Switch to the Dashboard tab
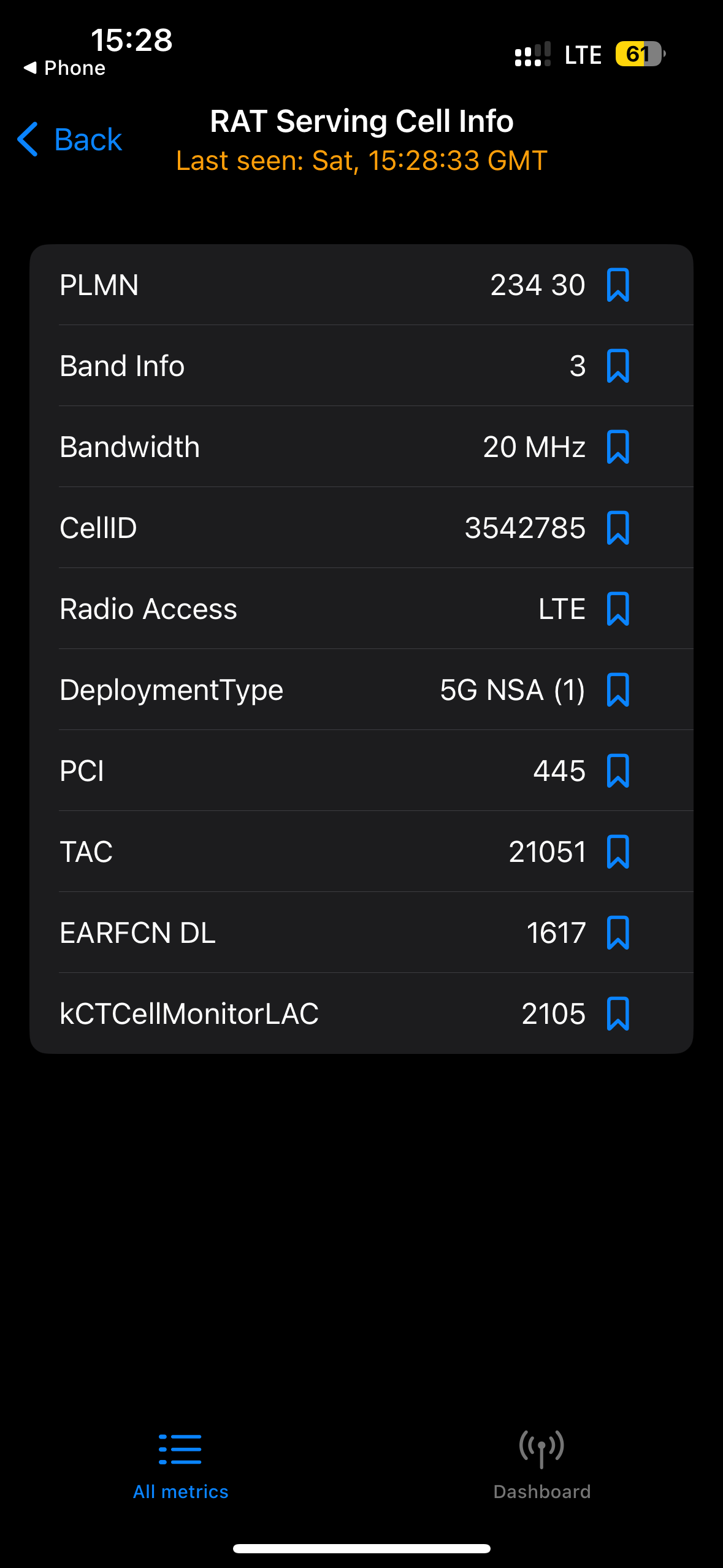 pos(541,1466)
